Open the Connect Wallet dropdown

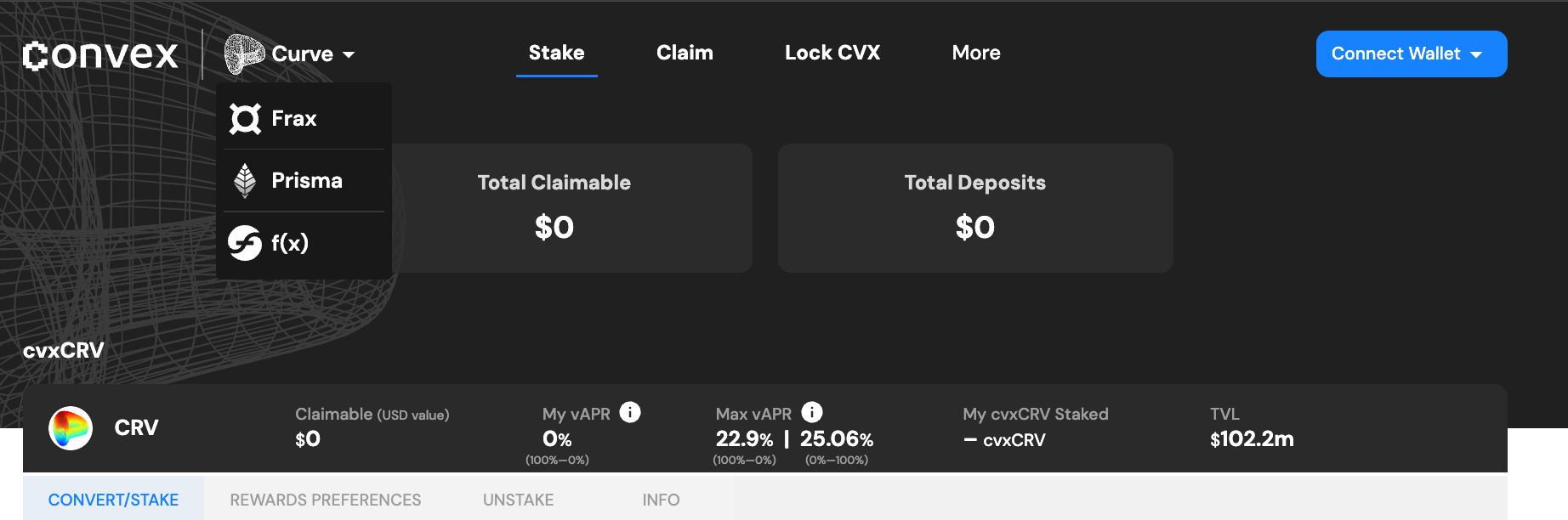point(1411,54)
